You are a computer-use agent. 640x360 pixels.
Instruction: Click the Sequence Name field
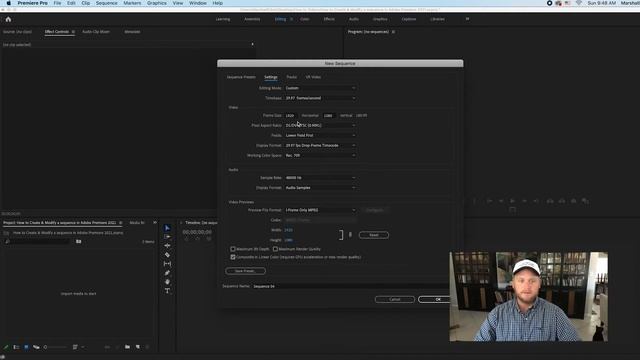[x=350, y=286]
